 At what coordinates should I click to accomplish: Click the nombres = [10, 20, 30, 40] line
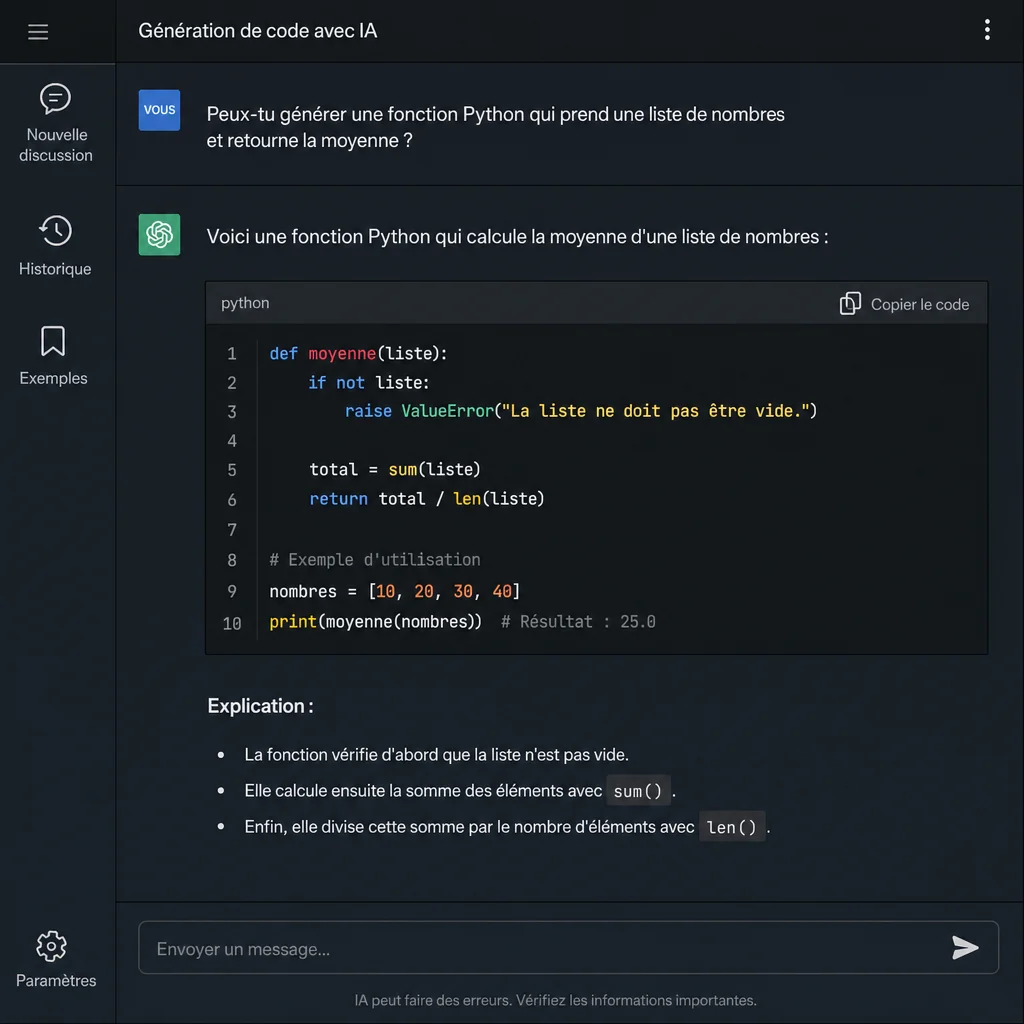[394, 591]
